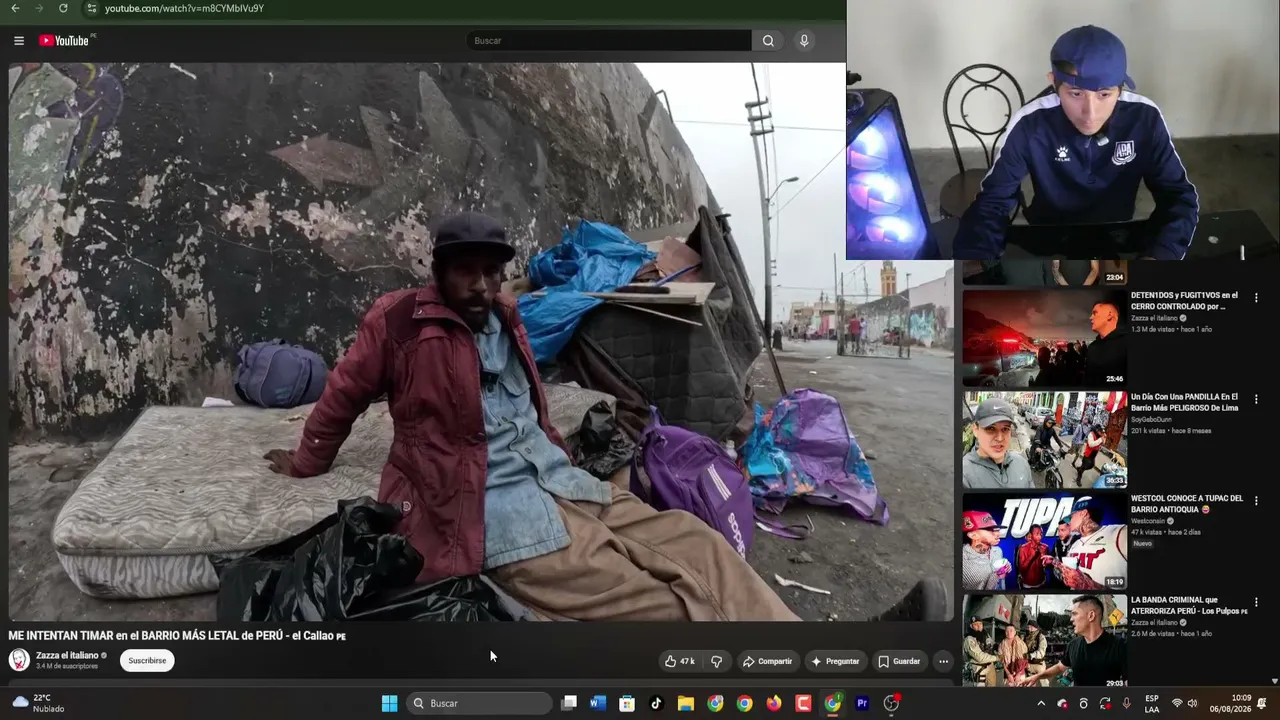Screen dimensions: 1280x720
Task: Open 'WESTCOL CONOCE A TUPAC' video thumbnail
Action: 1044,541
